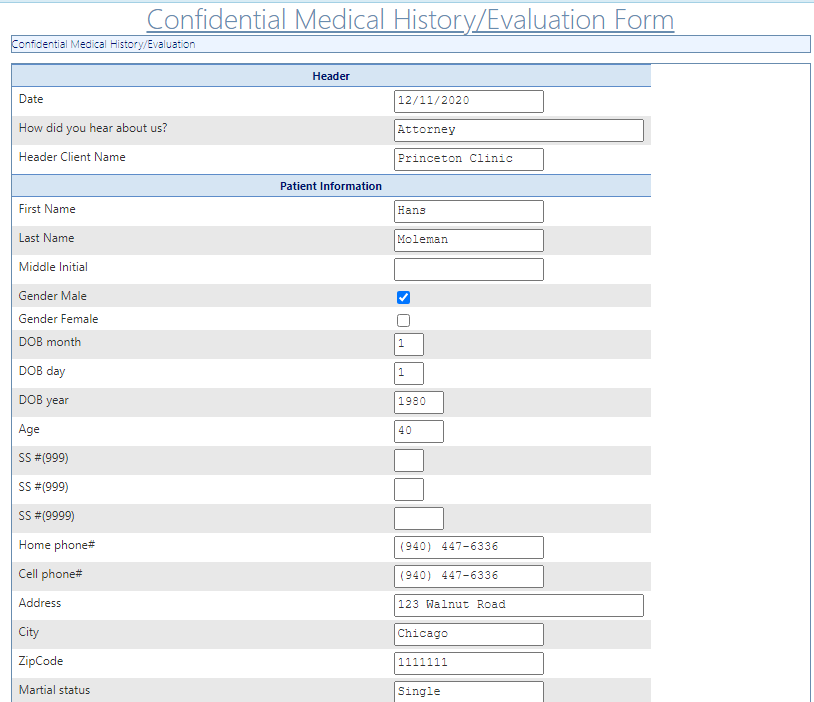Click the first SS# input box

pyautogui.click(x=408, y=460)
